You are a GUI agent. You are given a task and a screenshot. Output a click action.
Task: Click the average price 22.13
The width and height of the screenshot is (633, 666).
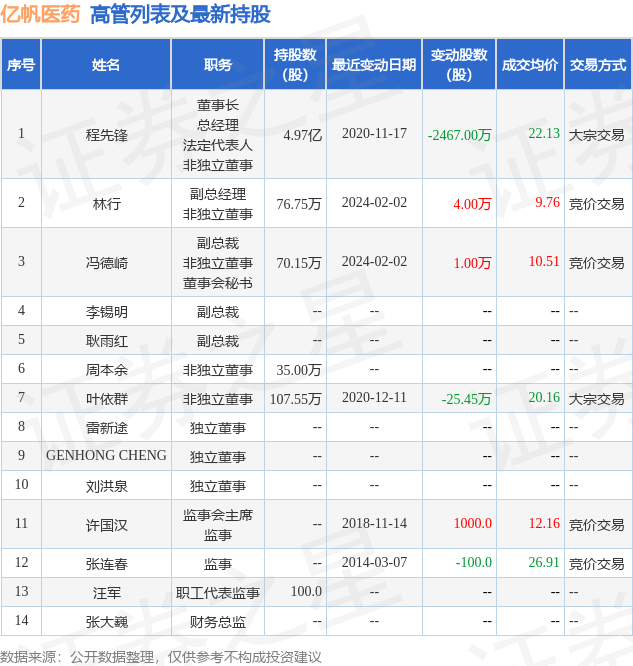544,133
